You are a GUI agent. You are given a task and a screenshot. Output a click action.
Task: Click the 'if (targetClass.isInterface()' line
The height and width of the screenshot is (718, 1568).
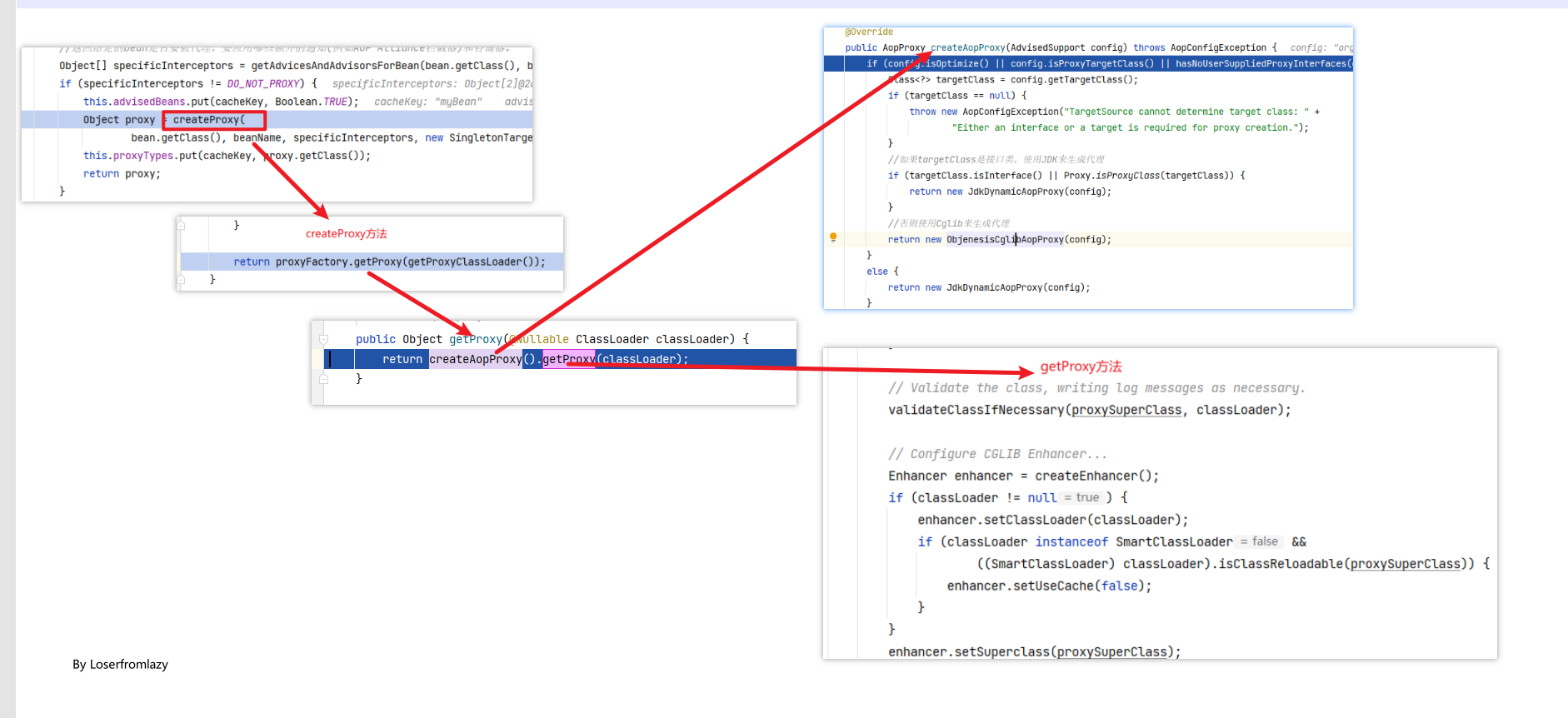click(x=1066, y=176)
